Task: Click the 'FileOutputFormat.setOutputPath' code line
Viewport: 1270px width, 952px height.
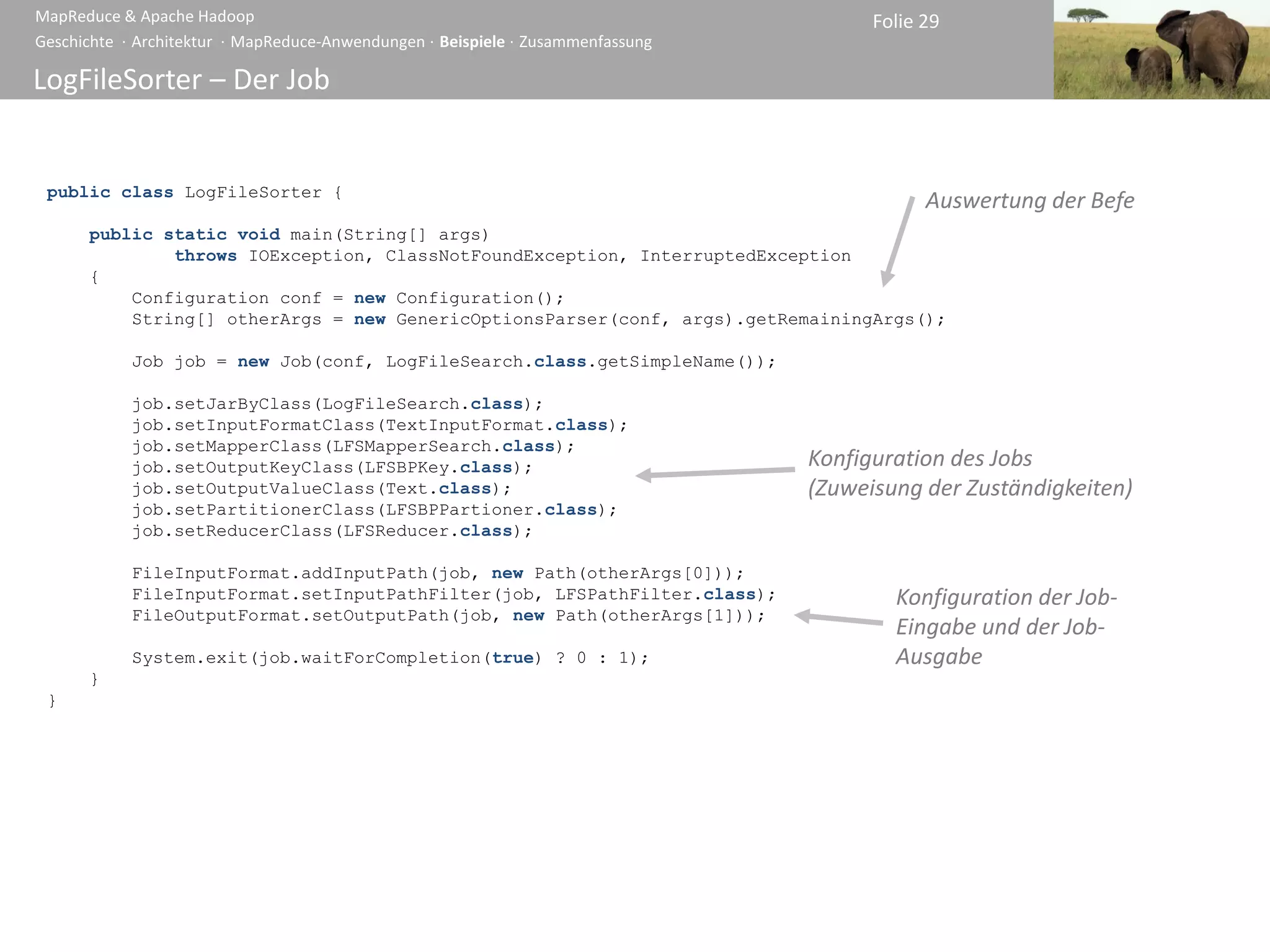Action: point(449,615)
